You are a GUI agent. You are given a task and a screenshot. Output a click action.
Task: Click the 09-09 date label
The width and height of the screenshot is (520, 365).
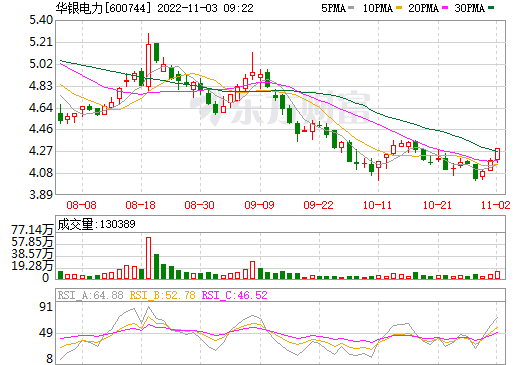(259, 205)
